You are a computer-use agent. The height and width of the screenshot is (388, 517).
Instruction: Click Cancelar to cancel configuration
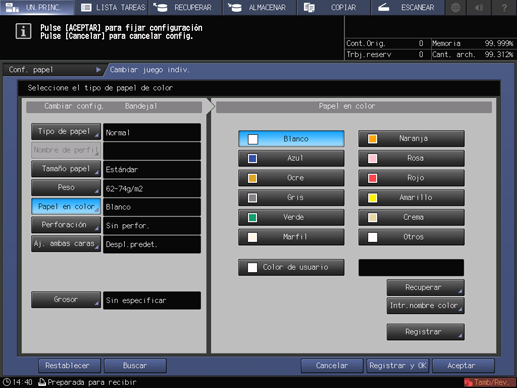[x=332, y=366]
